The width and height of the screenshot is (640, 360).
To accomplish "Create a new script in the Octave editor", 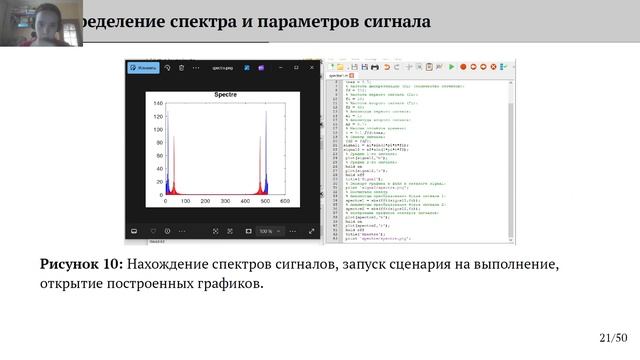I will [331, 67].
